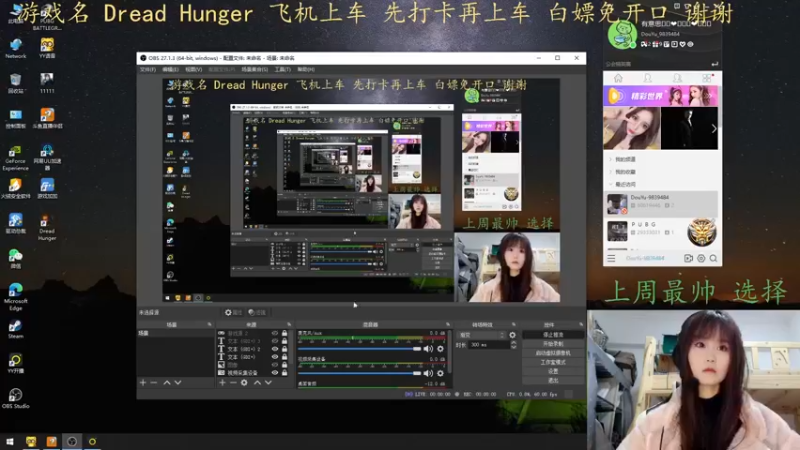Open Mic/Aux audio settings gear
This screenshot has height=450, width=800.
440,349
